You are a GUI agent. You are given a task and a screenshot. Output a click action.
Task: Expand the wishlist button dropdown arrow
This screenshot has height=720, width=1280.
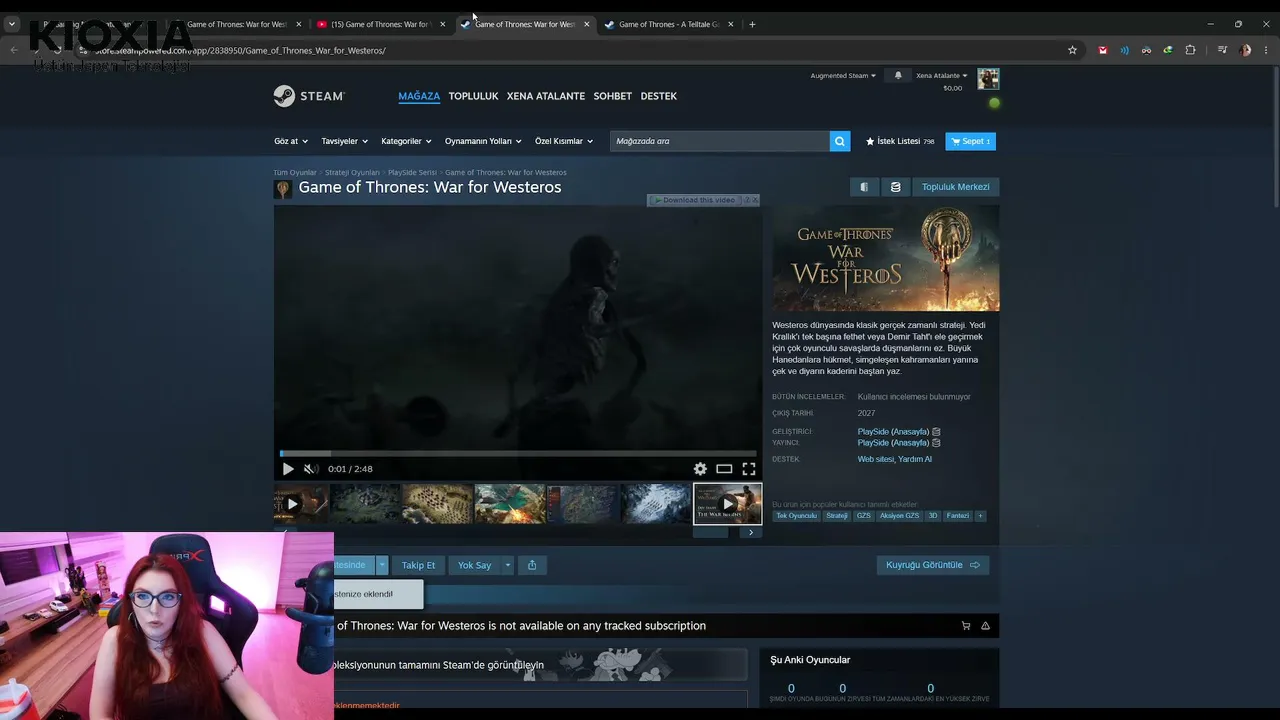[381, 565]
